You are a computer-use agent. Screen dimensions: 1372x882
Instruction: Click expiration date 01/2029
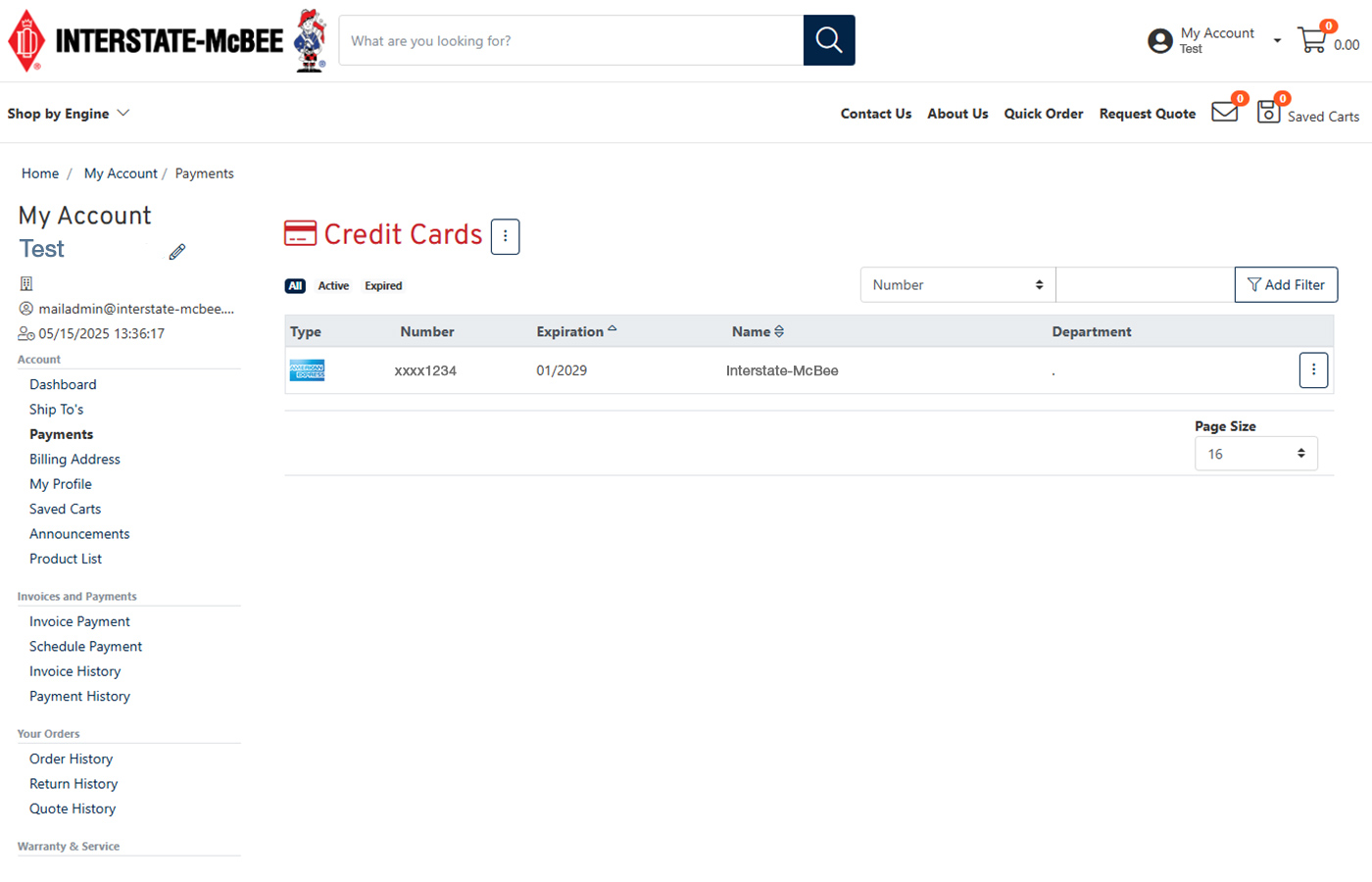tap(562, 370)
